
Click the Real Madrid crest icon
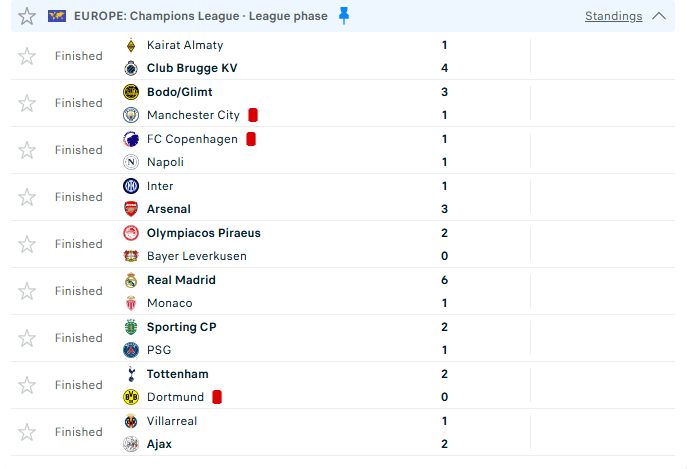click(x=130, y=280)
